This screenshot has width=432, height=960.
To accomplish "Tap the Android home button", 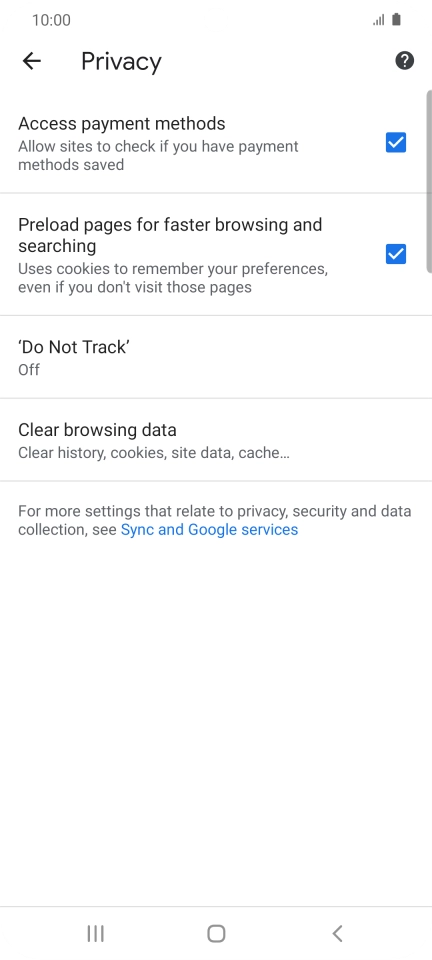I will [x=216, y=934].
